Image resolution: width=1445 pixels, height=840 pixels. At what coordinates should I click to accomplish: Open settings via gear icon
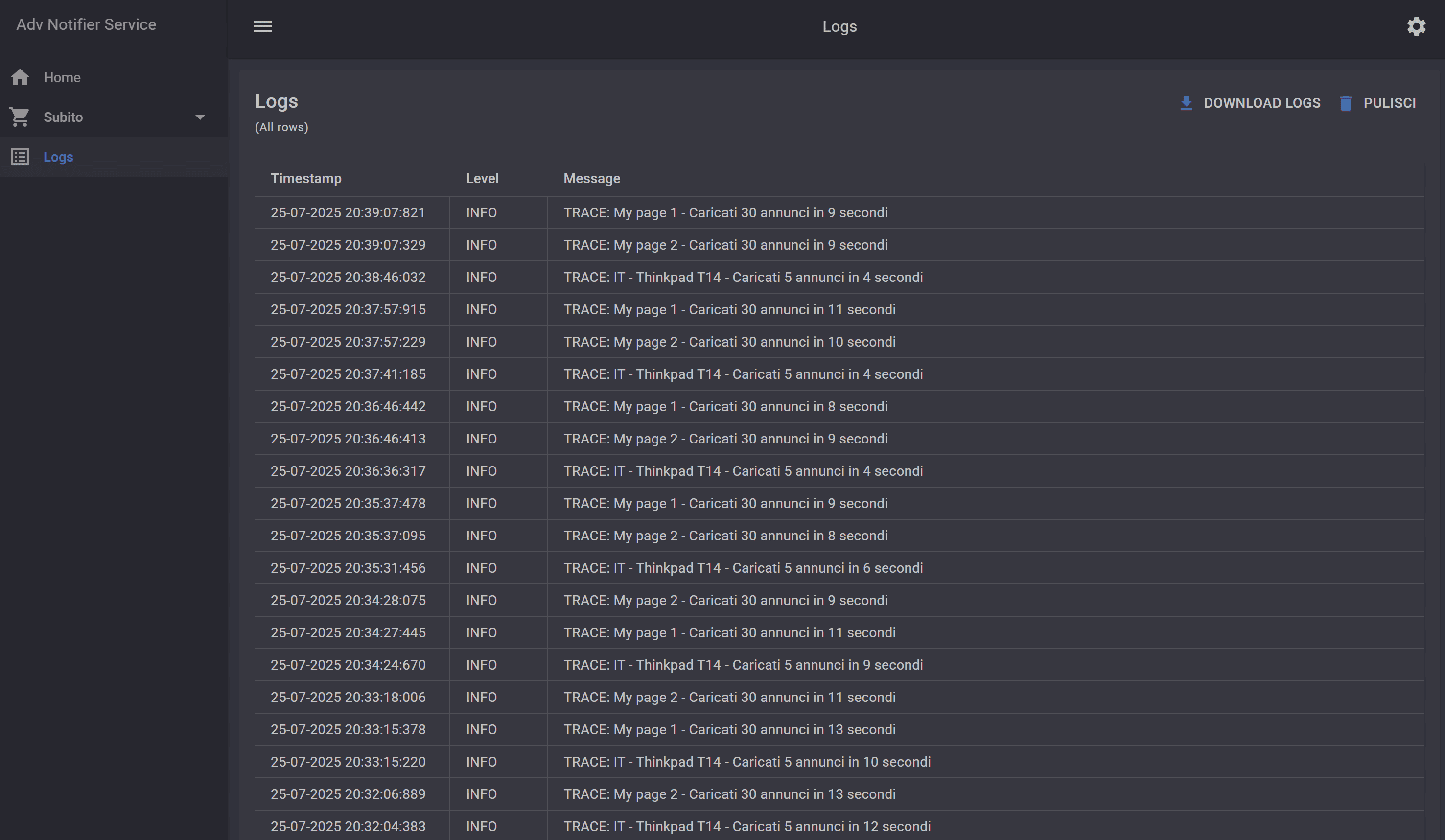coord(1416,26)
